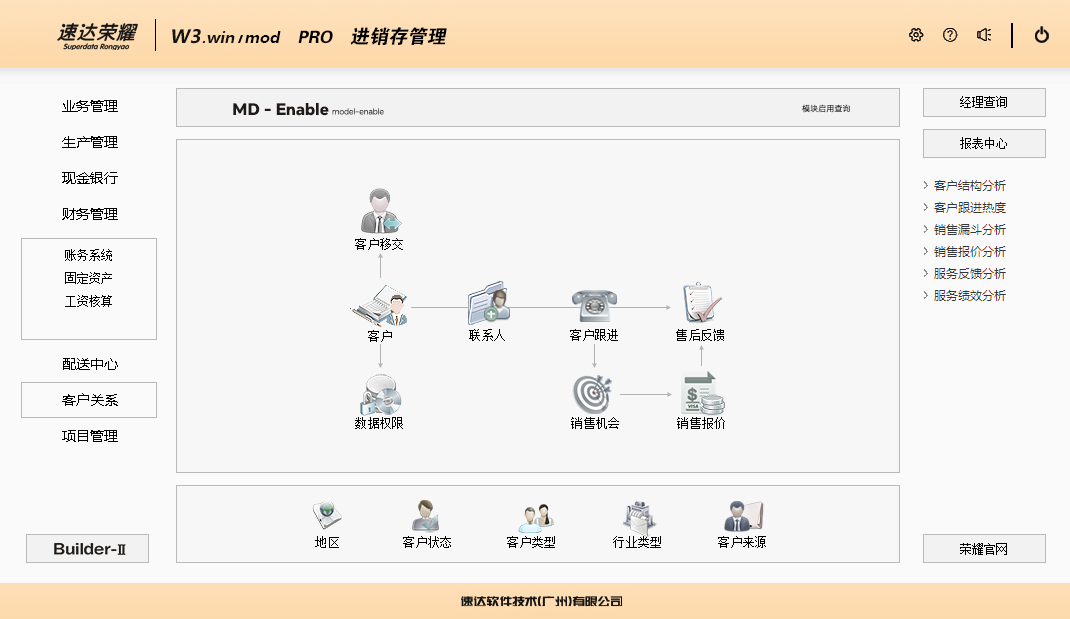Click the 销售报价 money quote icon

pos(701,394)
